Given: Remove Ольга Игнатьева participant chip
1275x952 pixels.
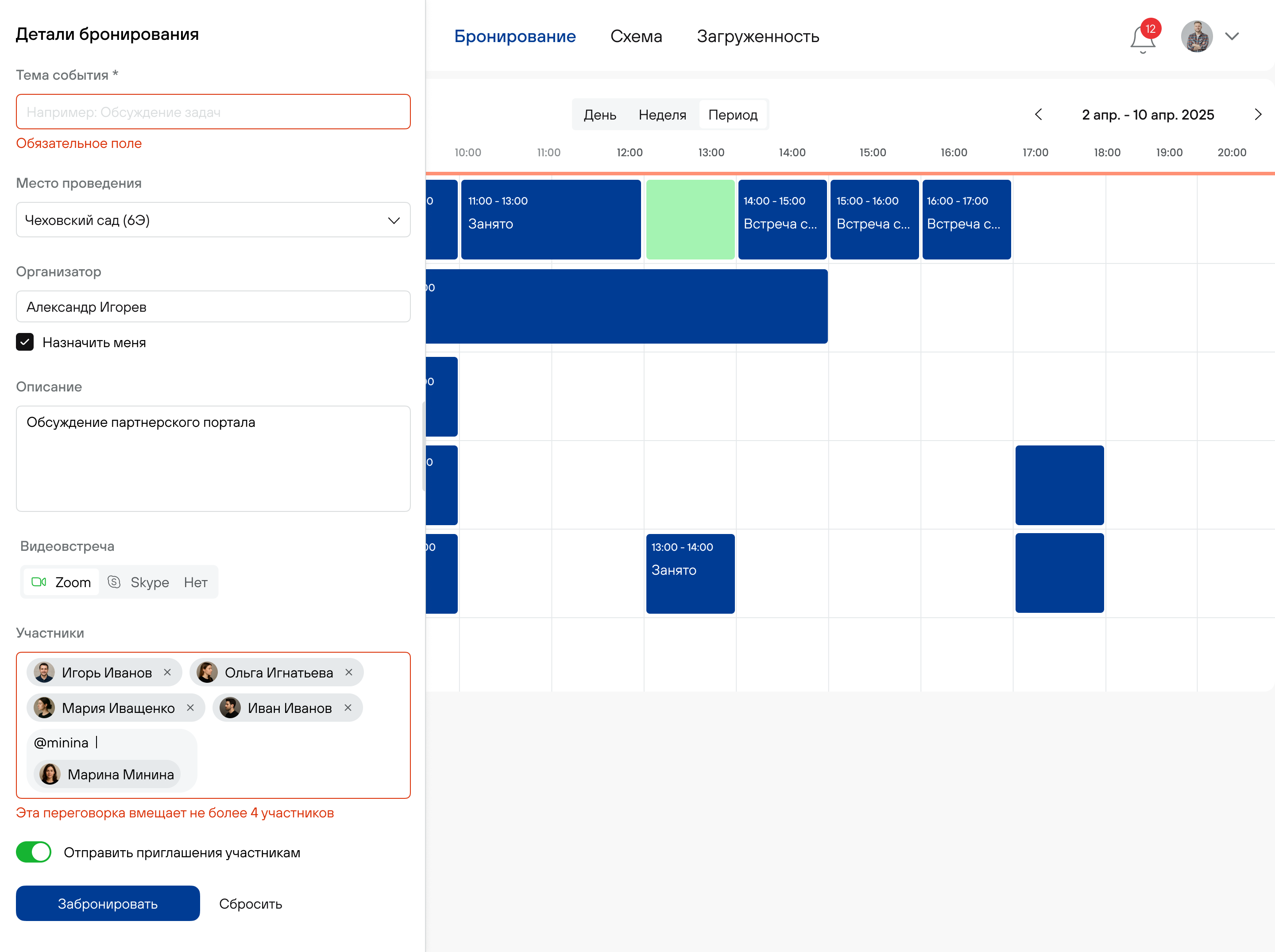Looking at the screenshot, I should 348,673.
